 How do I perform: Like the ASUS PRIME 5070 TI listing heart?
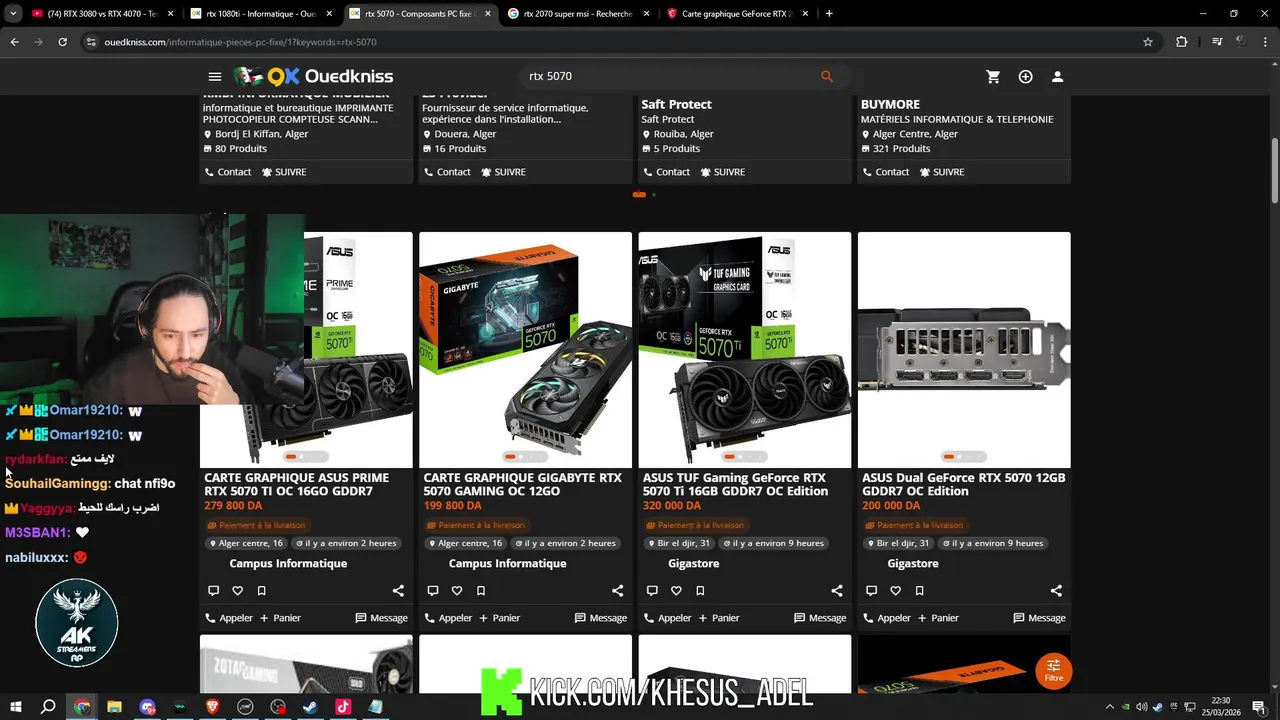click(237, 591)
